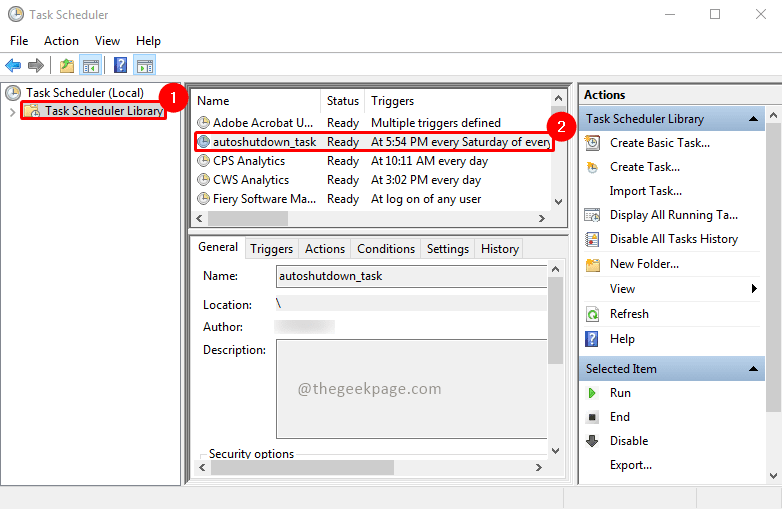
Task: Toggle the Show/Hide Console Tree icon
Action: (x=91, y=65)
